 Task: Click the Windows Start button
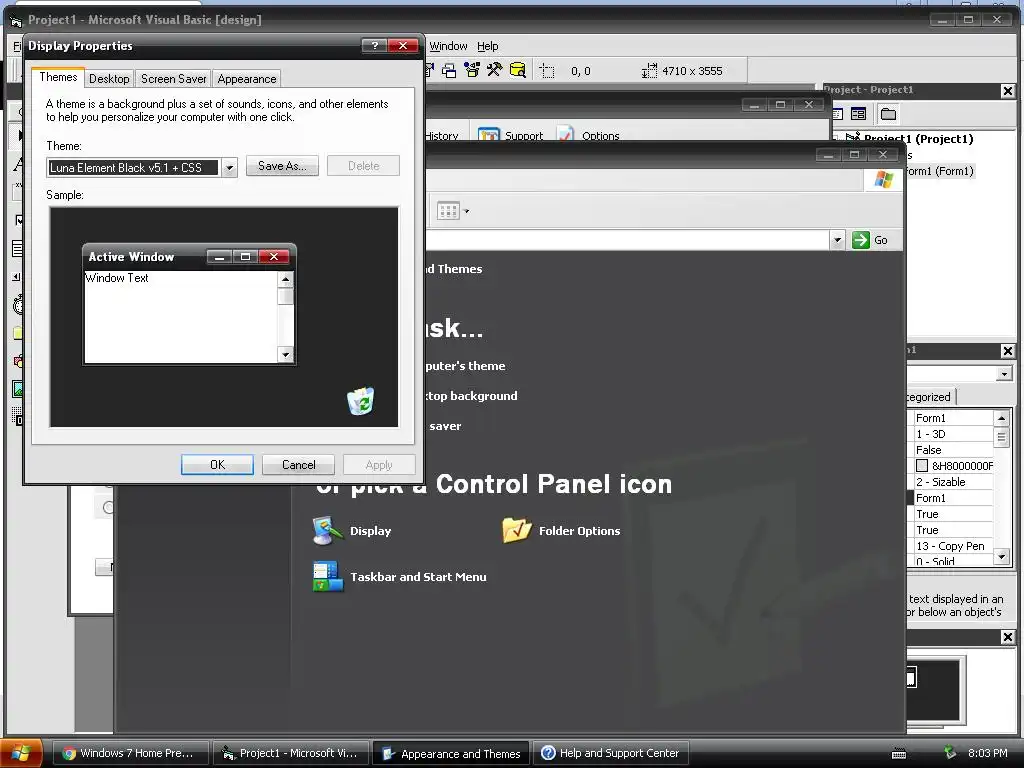[x=22, y=753]
